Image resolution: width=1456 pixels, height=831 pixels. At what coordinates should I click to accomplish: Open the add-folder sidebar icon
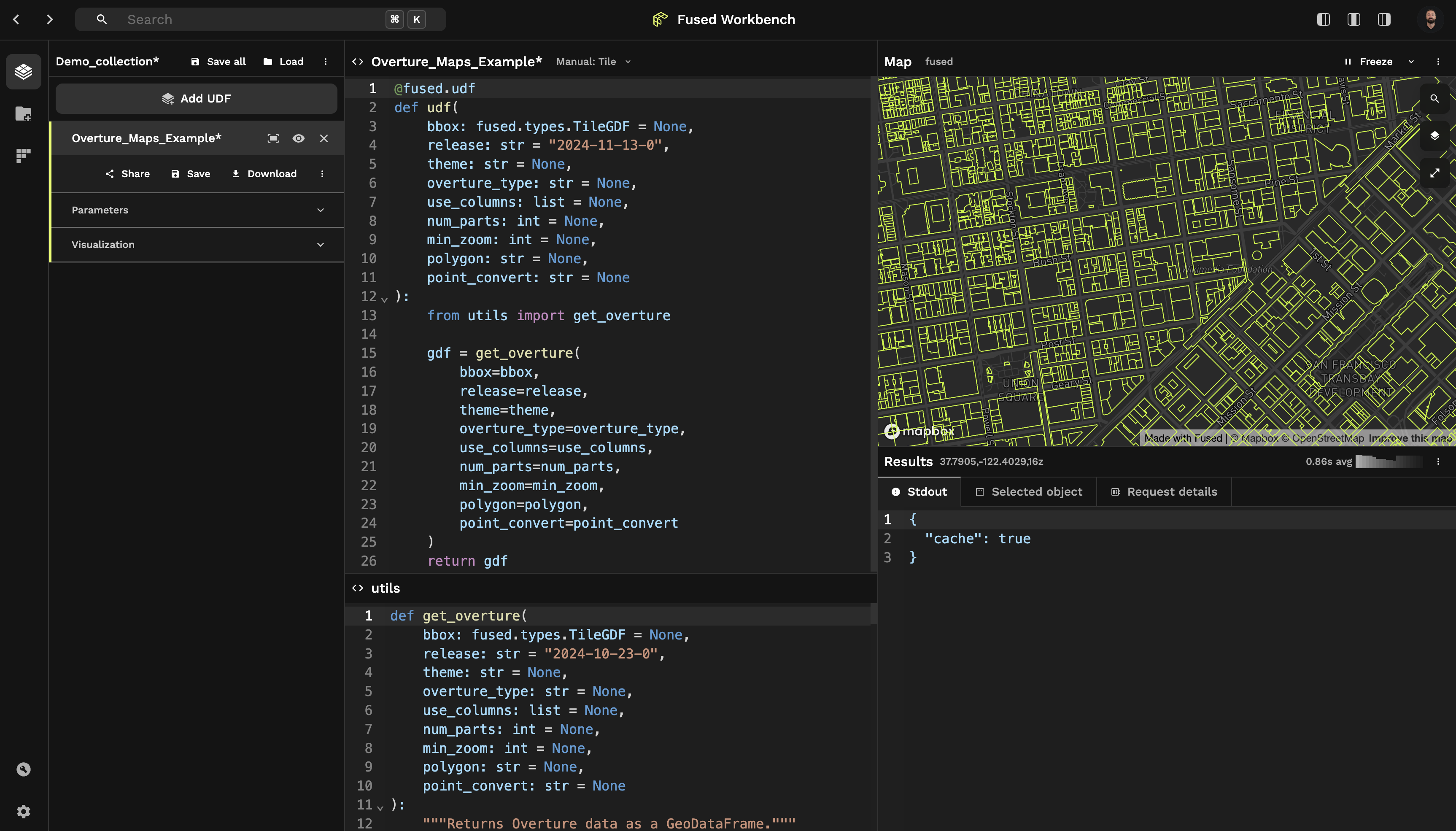(x=23, y=113)
